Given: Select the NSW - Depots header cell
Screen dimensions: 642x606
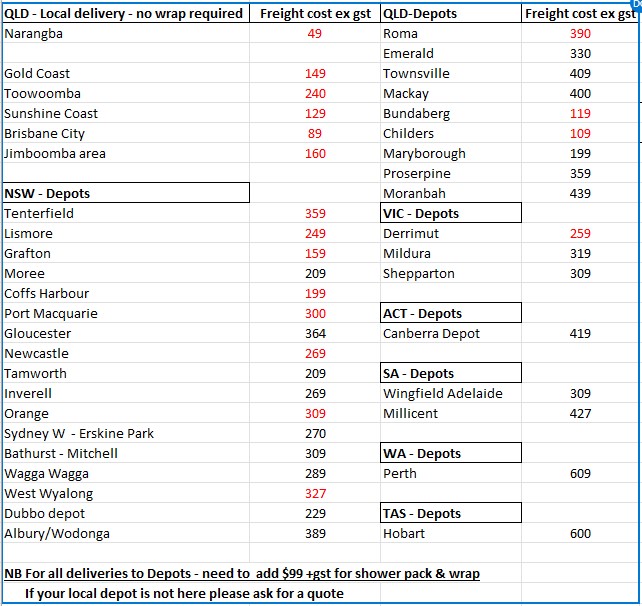Looking at the screenshot, I should (126, 193).
